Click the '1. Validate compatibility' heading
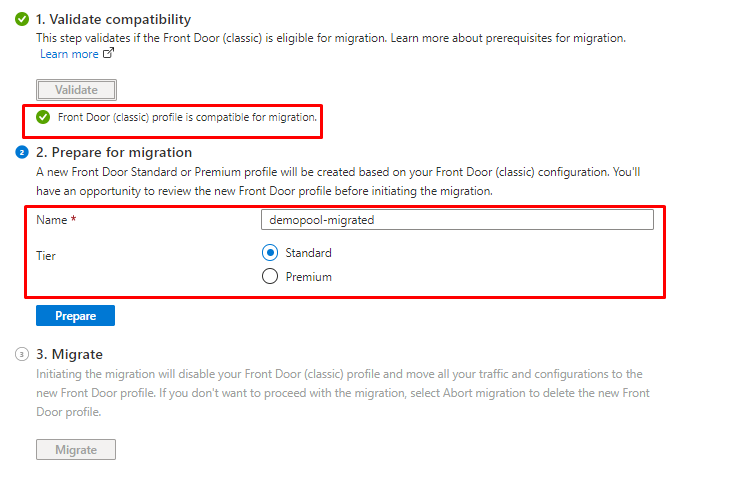This screenshot has height=478, width=741. [x=113, y=19]
